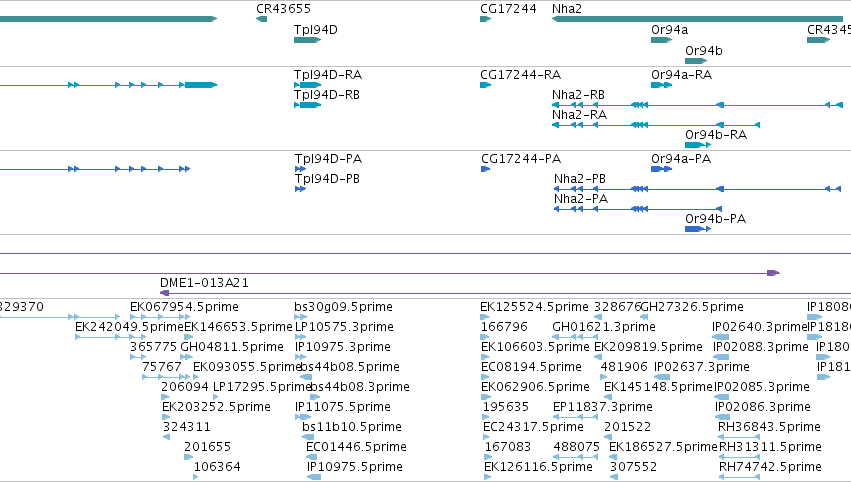Click the purple arrowhead ending the BAC line above DME1-013A21
Image resolution: width=851 pixels, height=482 pixels.
pyautogui.click(x=773, y=273)
